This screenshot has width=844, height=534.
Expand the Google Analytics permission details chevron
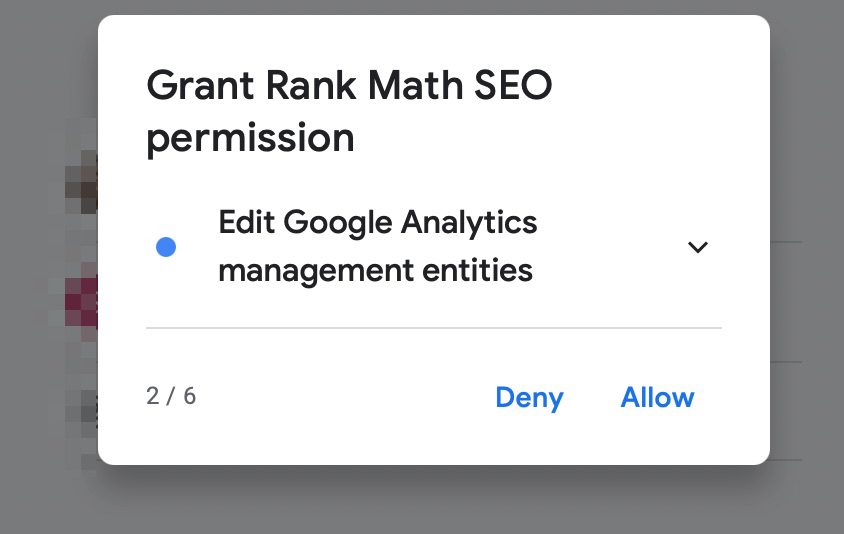(698, 247)
